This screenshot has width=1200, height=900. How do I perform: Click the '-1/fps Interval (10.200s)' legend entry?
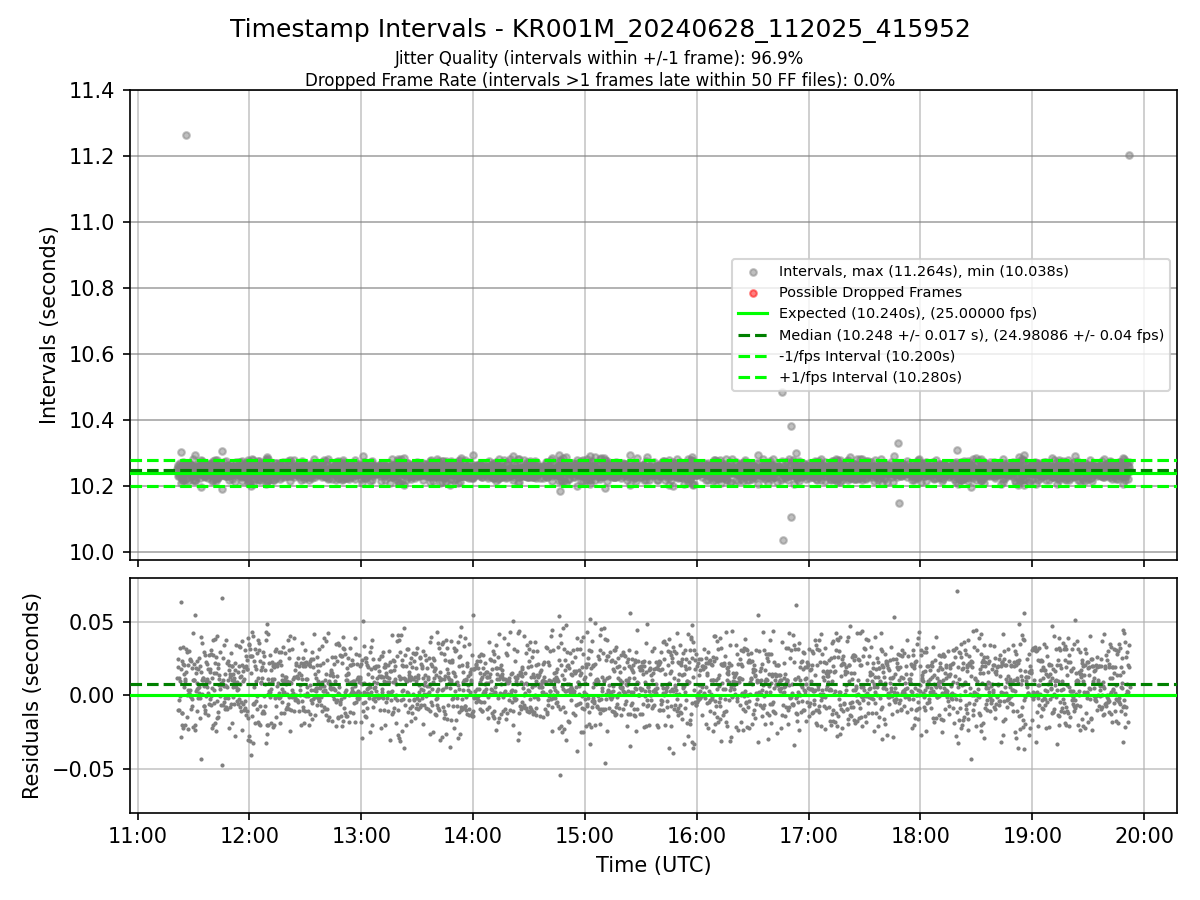pos(867,356)
